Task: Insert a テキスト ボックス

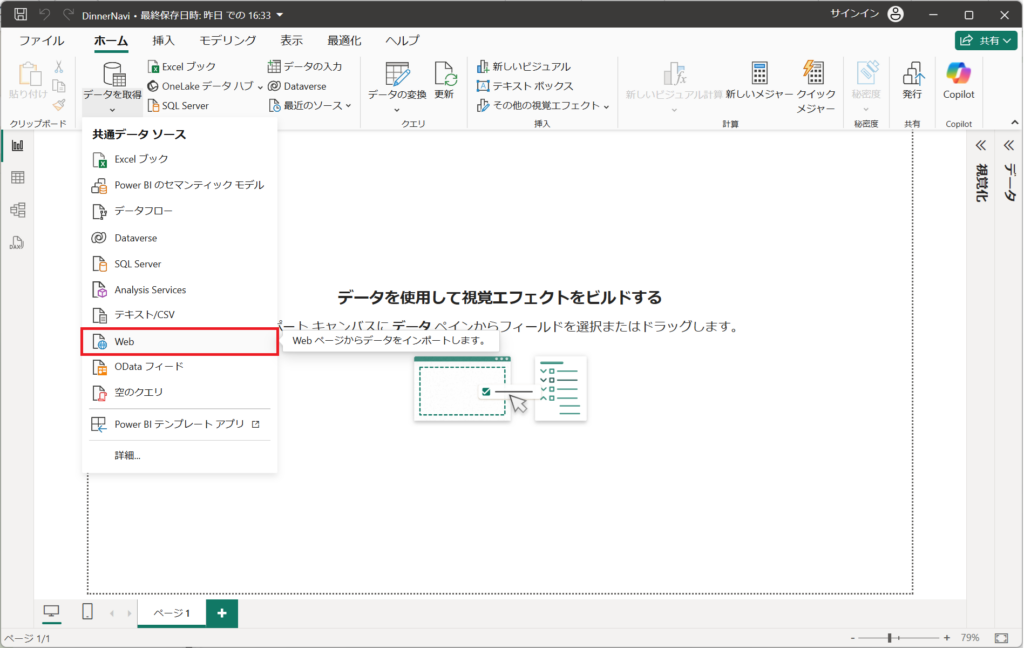Action: (525, 86)
